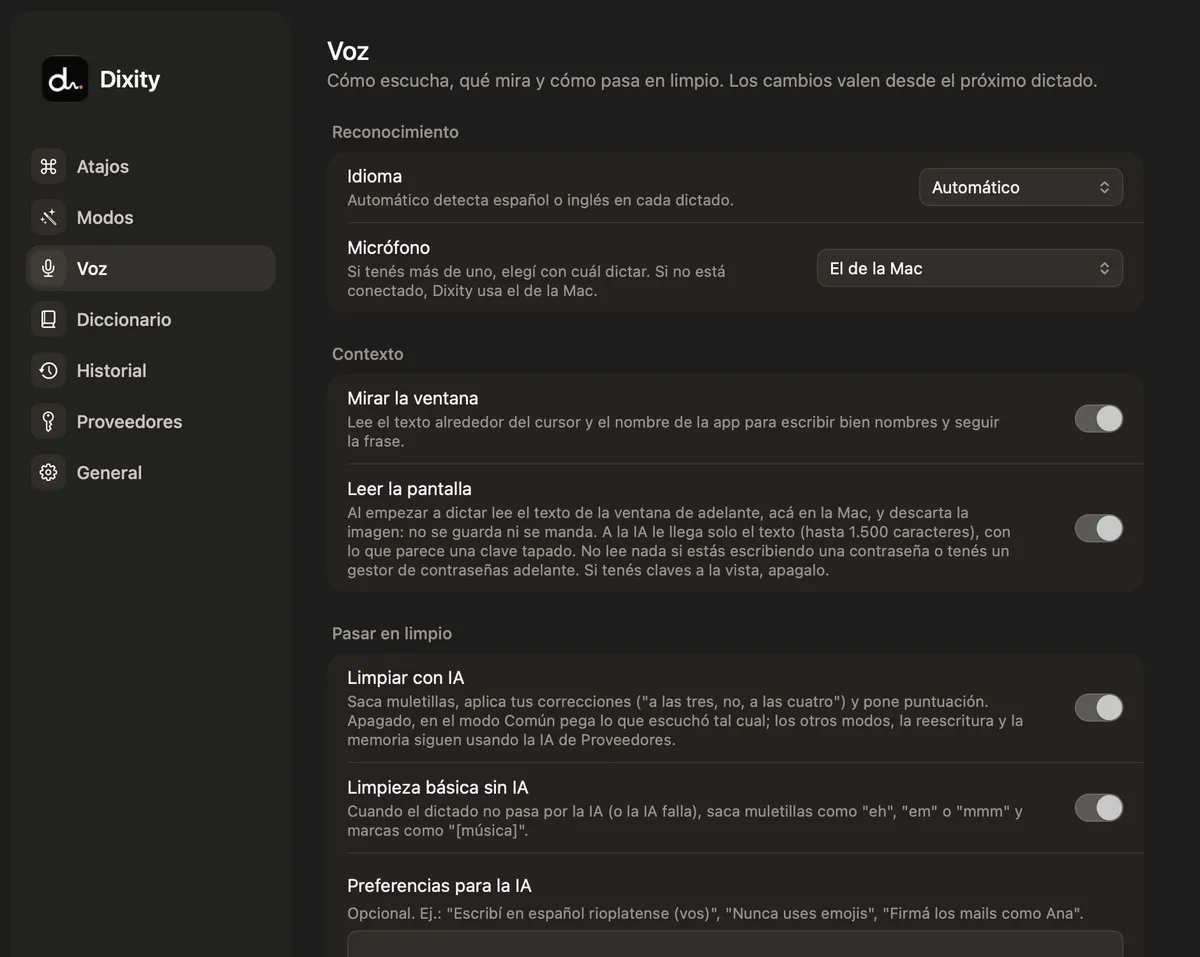The image size is (1200, 957).
Task: Click the Reconocimiento section header
Action: pyautogui.click(x=395, y=132)
